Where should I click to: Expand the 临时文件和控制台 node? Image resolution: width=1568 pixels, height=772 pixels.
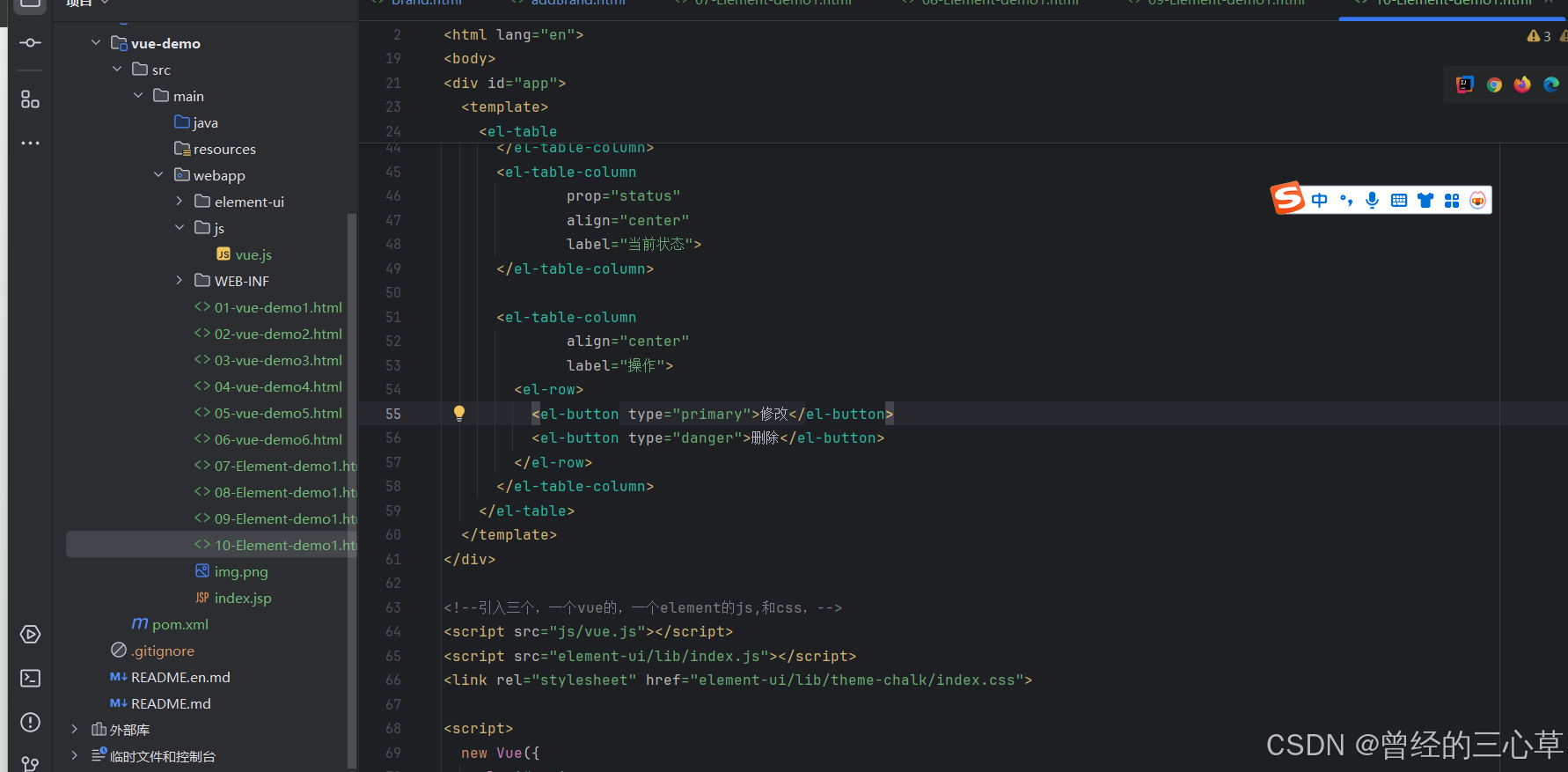(x=74, y=755)
